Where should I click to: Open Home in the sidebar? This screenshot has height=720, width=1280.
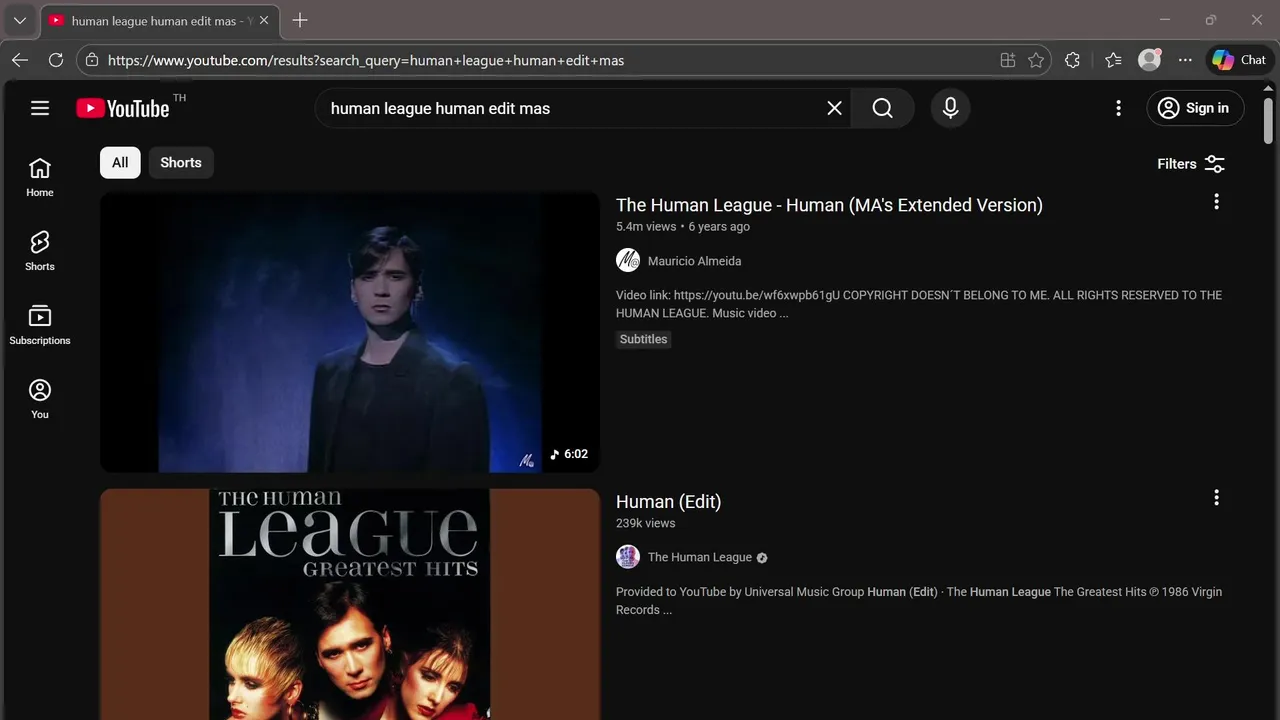click(x=40, y=177)
